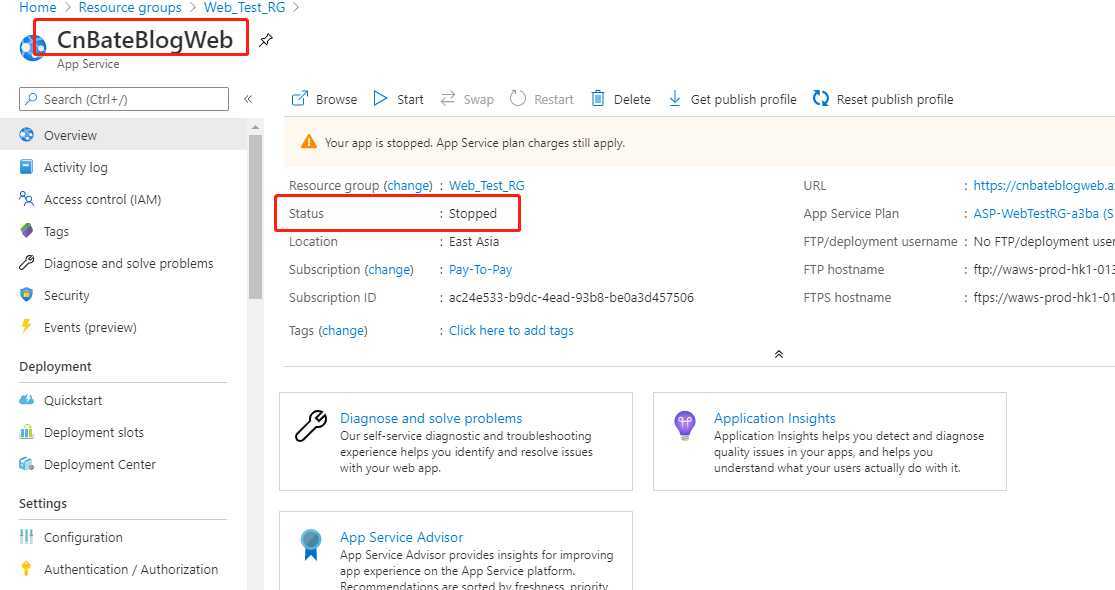Click the app stopped warning triangle icon
This screenshot has width=1115, height=590.
point(309,142)
